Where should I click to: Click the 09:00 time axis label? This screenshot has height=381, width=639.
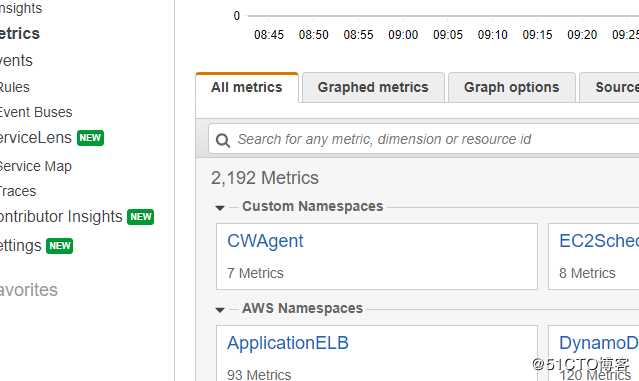click(403, 35)
